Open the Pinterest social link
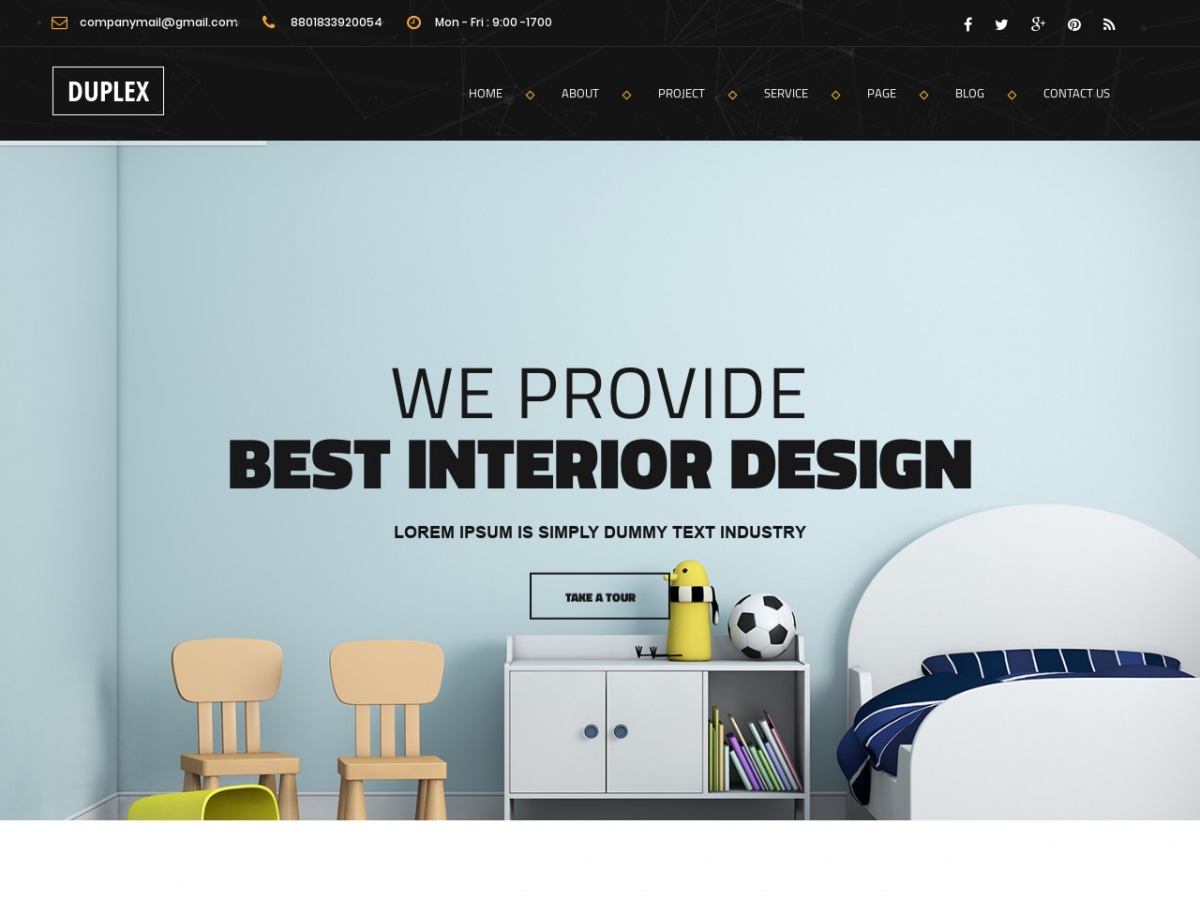Viewport: 1200px width, 900px height. click(x=1074, y=25)
